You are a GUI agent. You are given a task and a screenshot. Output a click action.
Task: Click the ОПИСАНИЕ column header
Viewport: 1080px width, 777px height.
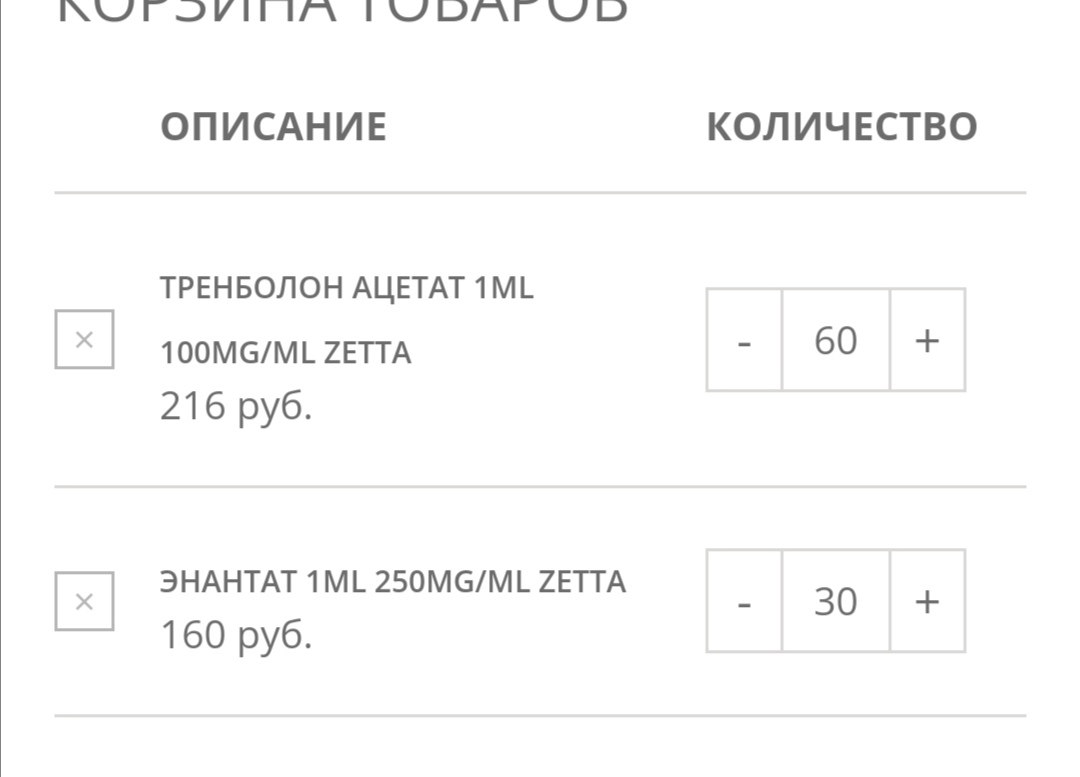click(x=273, y=126)
